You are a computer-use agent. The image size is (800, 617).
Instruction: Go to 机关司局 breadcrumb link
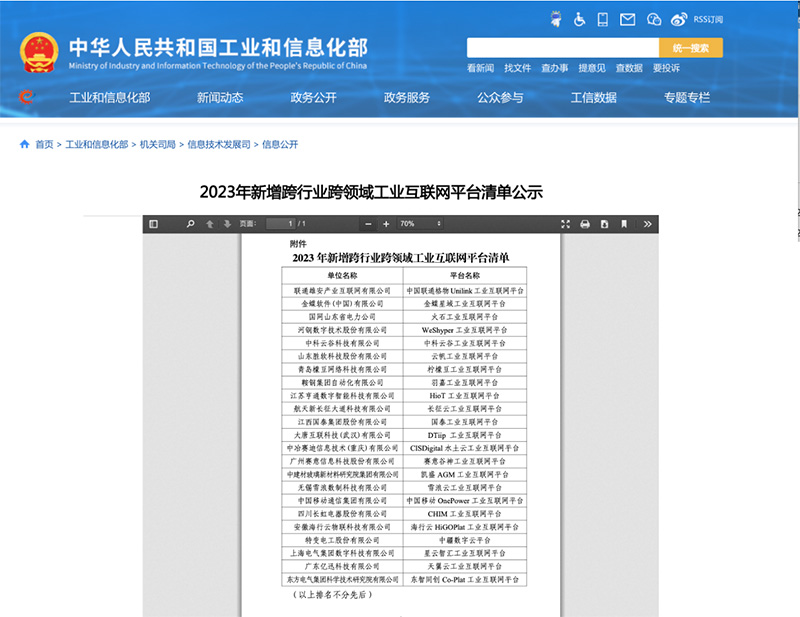coord(158,144)
